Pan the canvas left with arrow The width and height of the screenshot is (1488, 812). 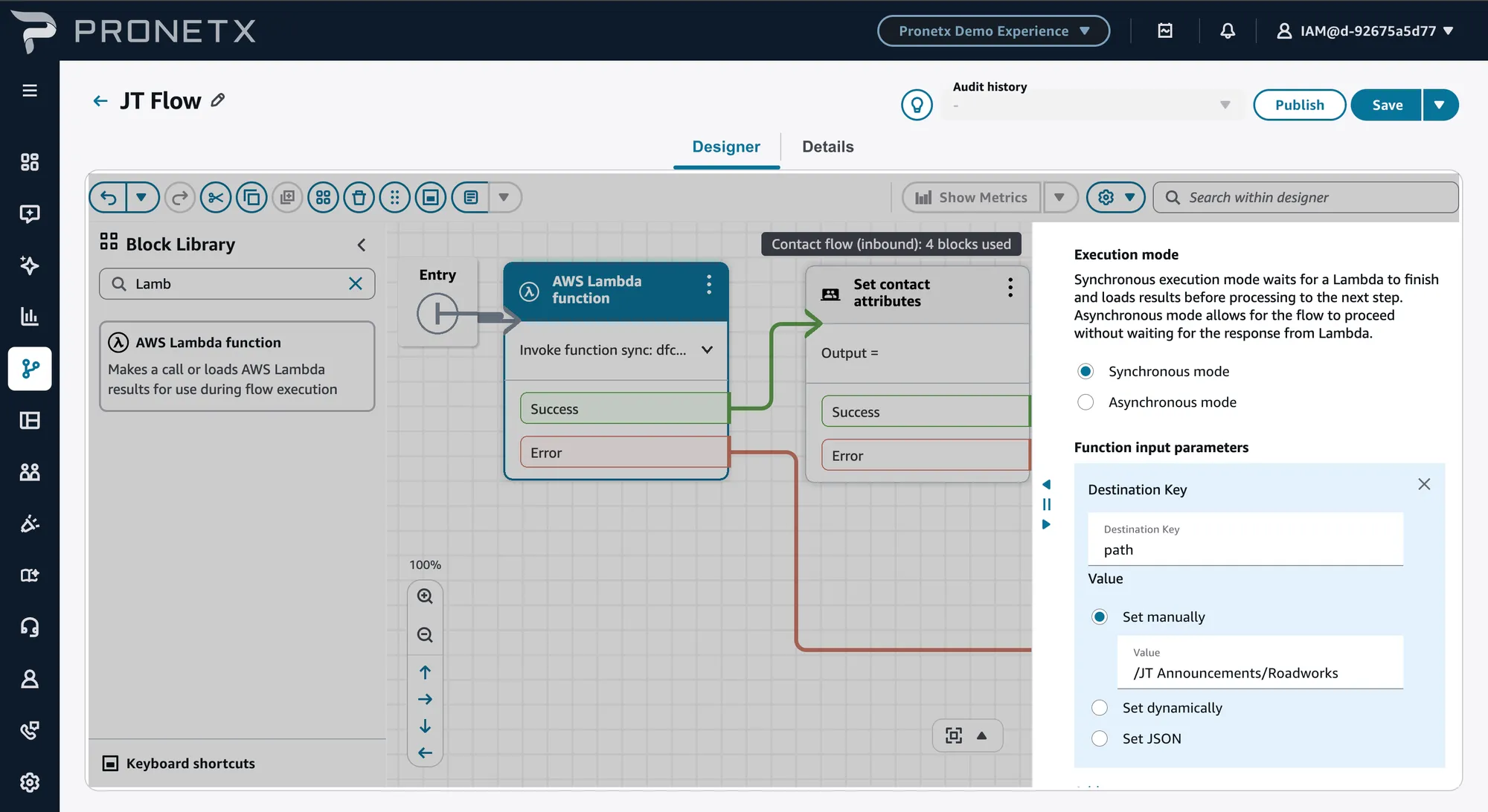tap(425, 753)
